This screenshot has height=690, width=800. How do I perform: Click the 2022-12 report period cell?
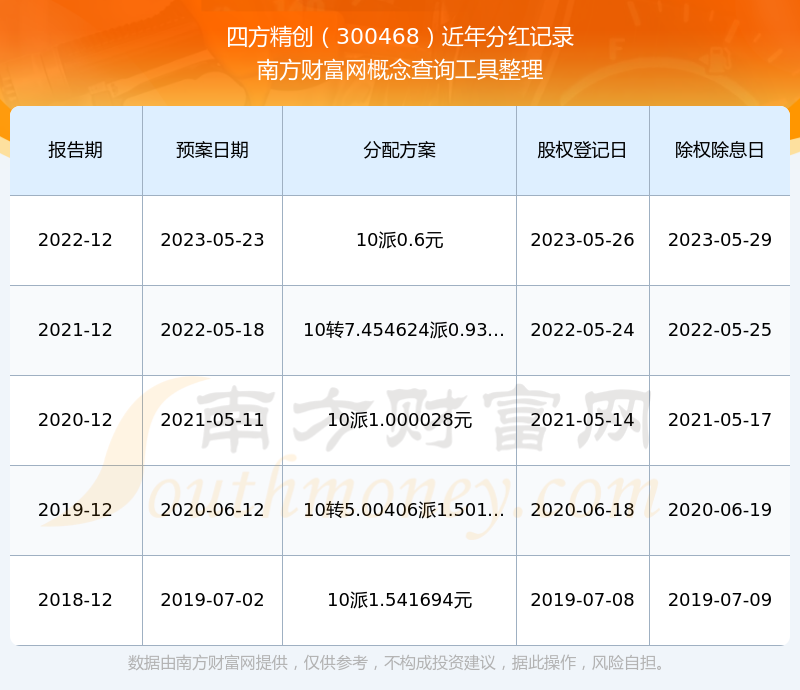76,240
